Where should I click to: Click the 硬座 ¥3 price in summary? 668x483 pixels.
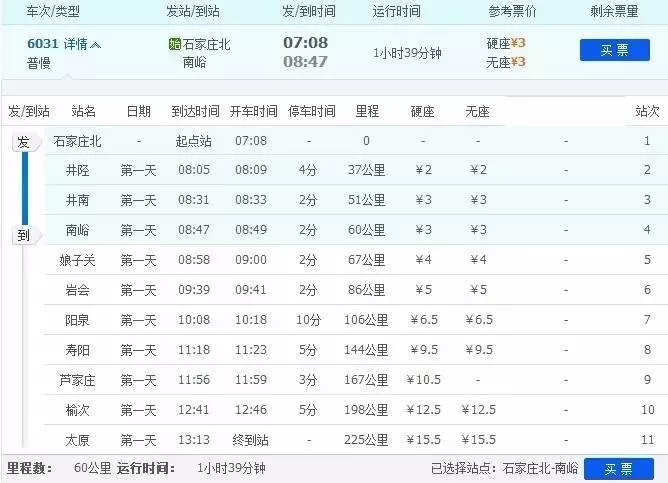[505, 43]
